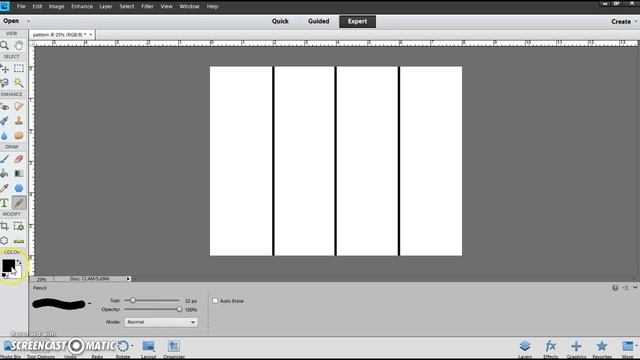
Task: Select the Spot Healing Brush tool
Action: click(19, 107)
